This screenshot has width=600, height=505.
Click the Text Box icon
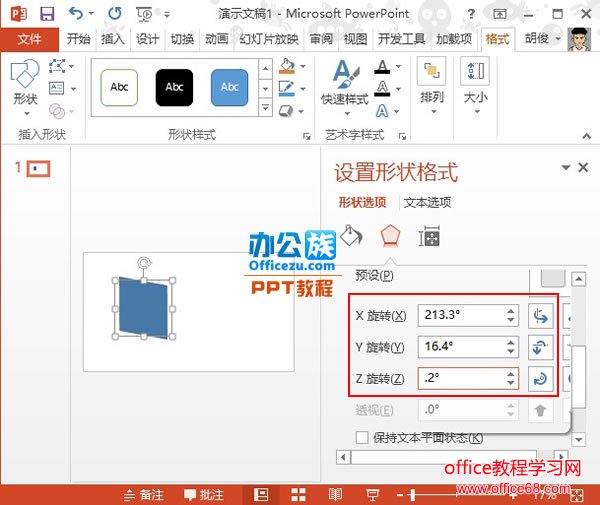(x=57, y=88)
